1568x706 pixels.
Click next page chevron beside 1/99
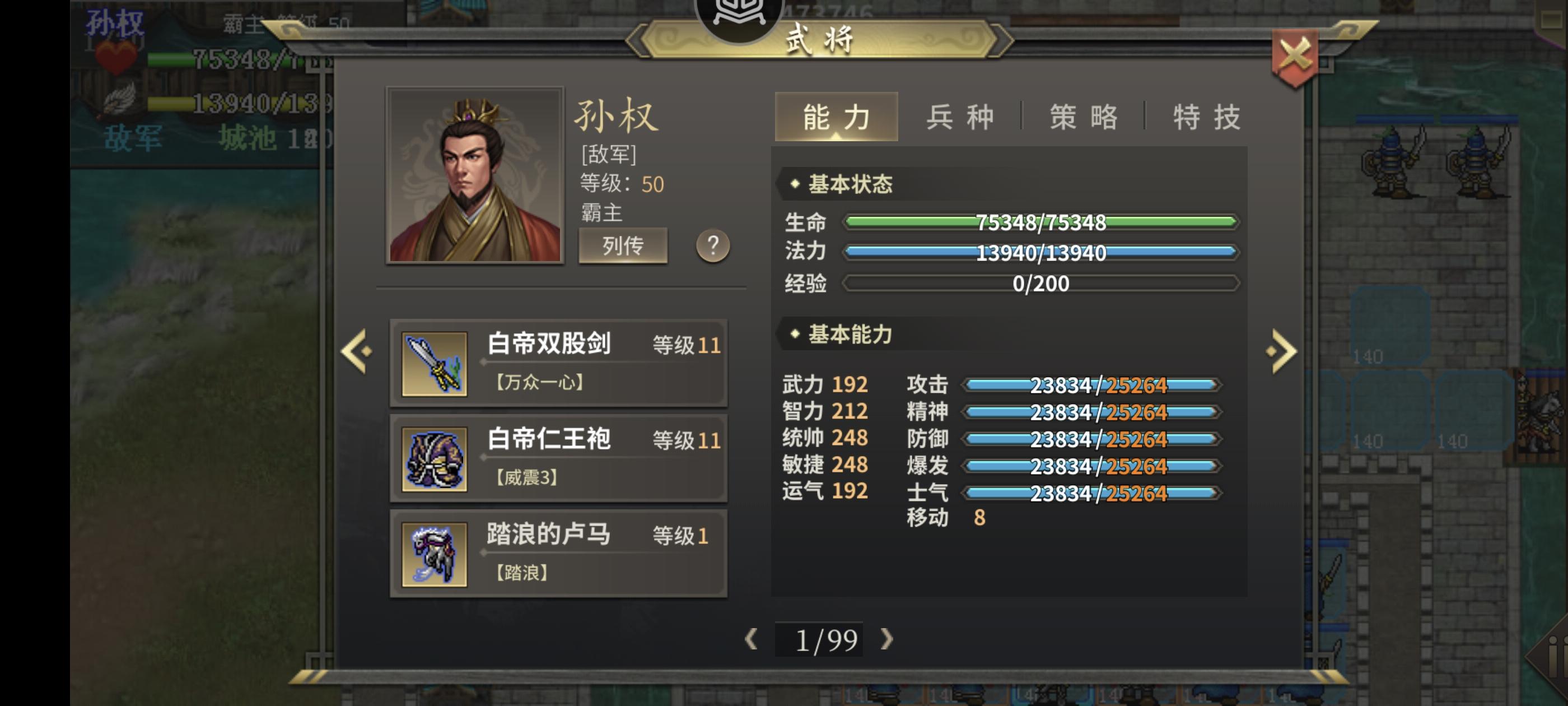[x=887, y=639]
